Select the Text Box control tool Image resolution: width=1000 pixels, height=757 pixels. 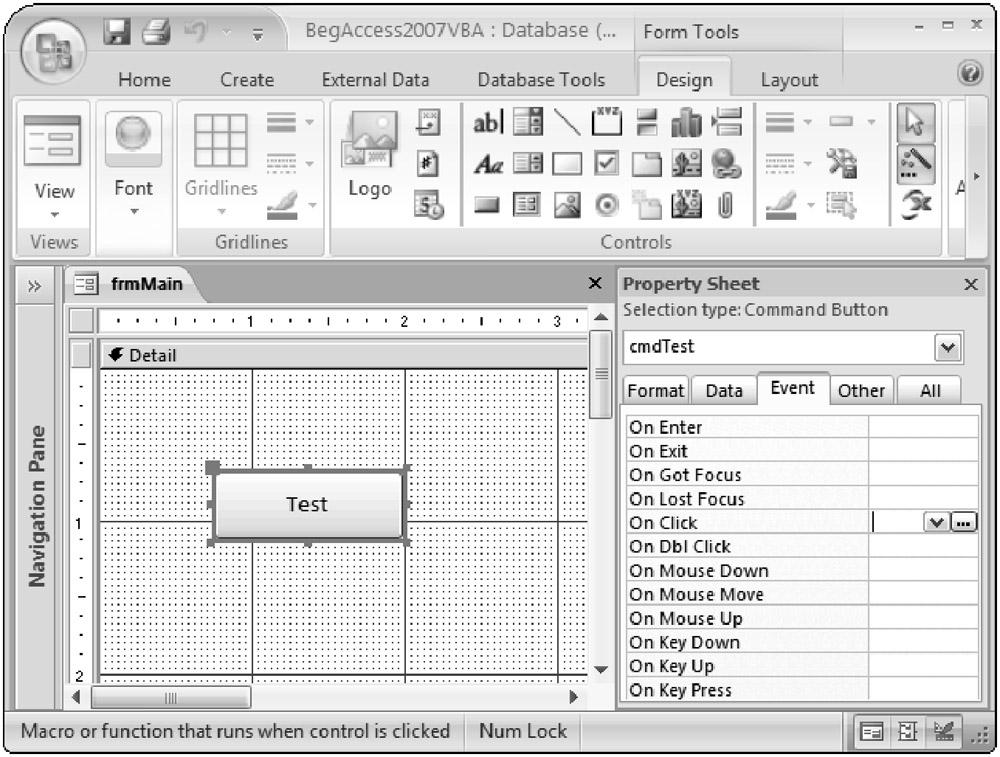pyautogui.click(x=487, y=124)
